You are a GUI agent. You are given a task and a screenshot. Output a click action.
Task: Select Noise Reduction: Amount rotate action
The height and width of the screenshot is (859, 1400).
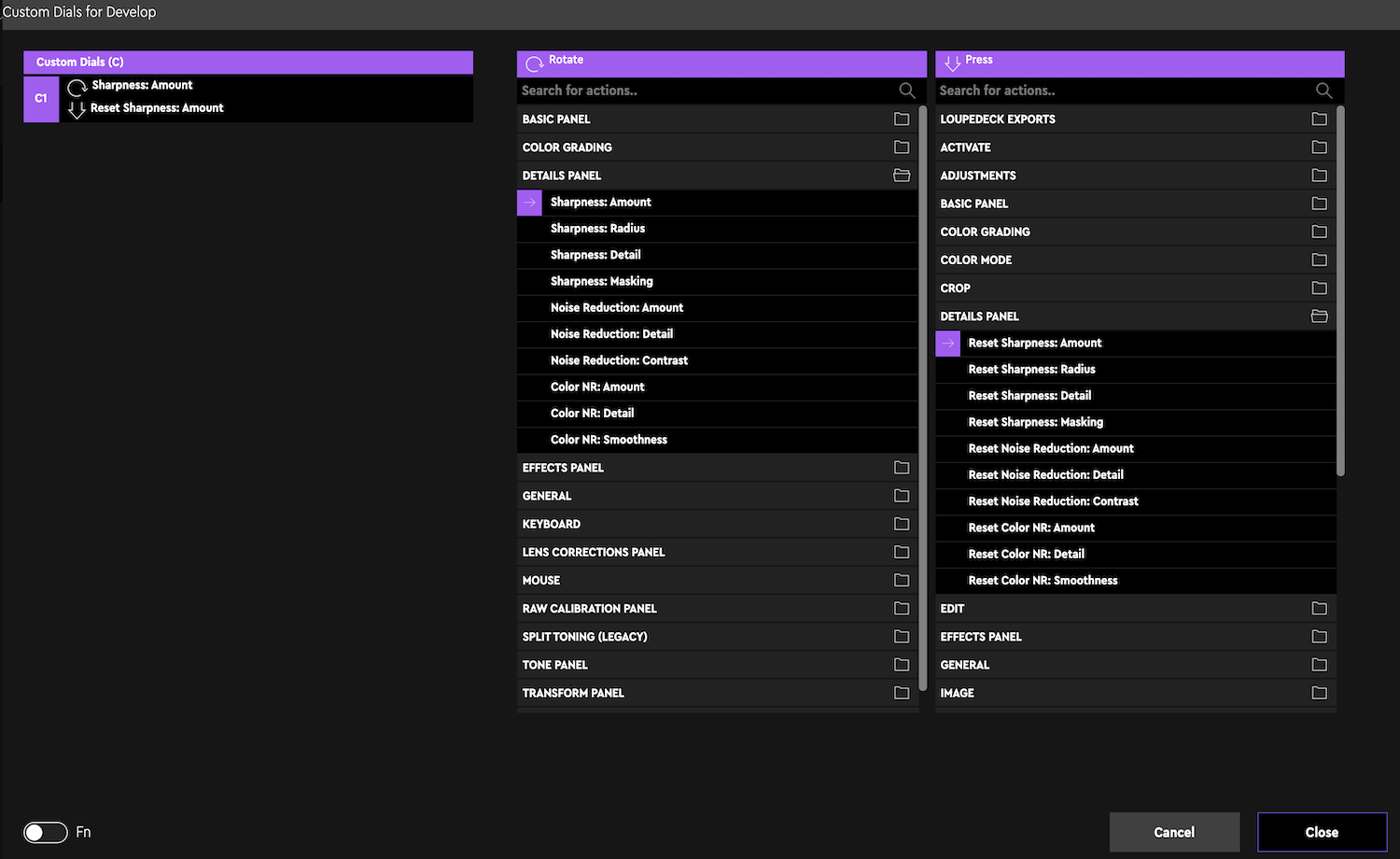pos(717,308)
